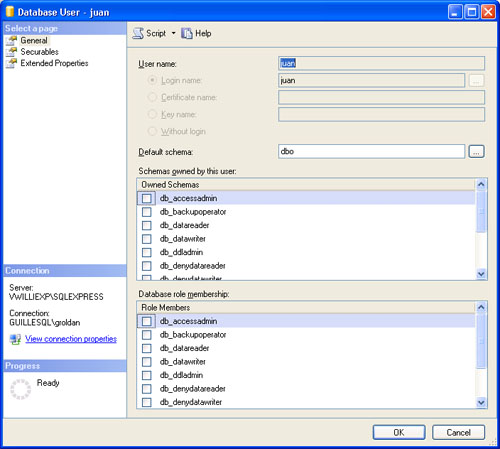Click the Script toolbar icon
Viewport: 500px width, 449px height.
coord(138,33)
